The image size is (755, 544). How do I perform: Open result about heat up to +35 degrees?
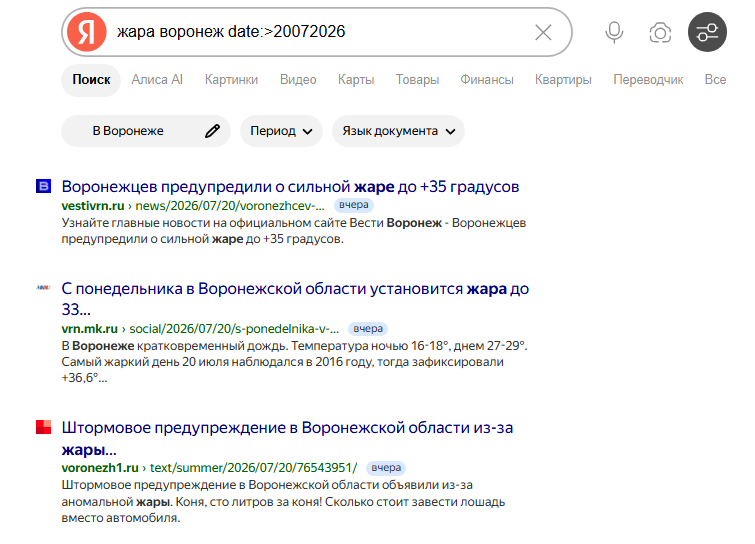pos(290,187)
